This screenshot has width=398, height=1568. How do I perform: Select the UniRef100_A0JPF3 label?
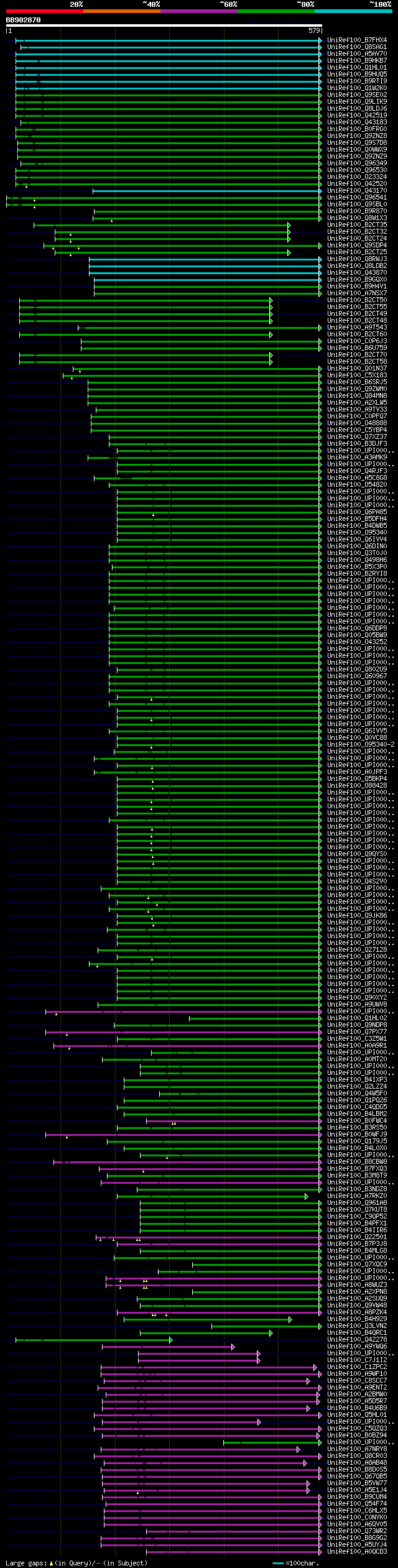coord(357,772)
